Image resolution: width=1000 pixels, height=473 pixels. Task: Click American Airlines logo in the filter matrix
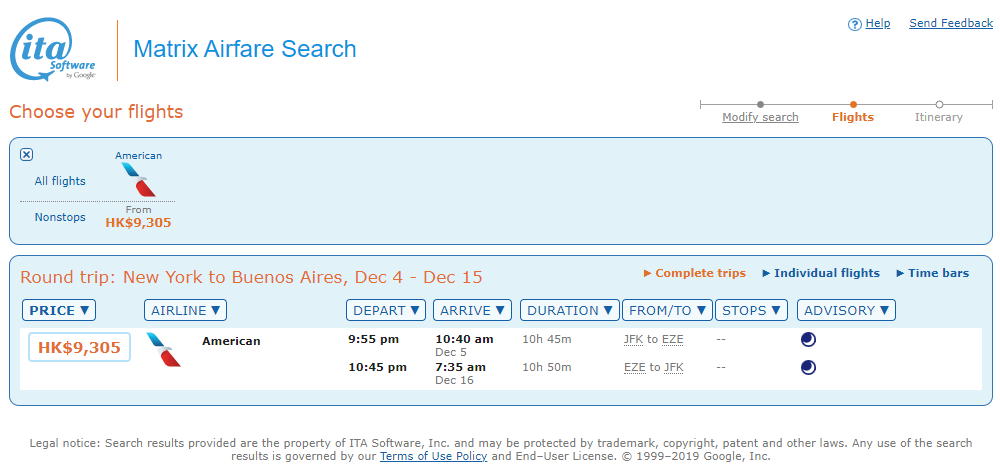coord(138,179)
